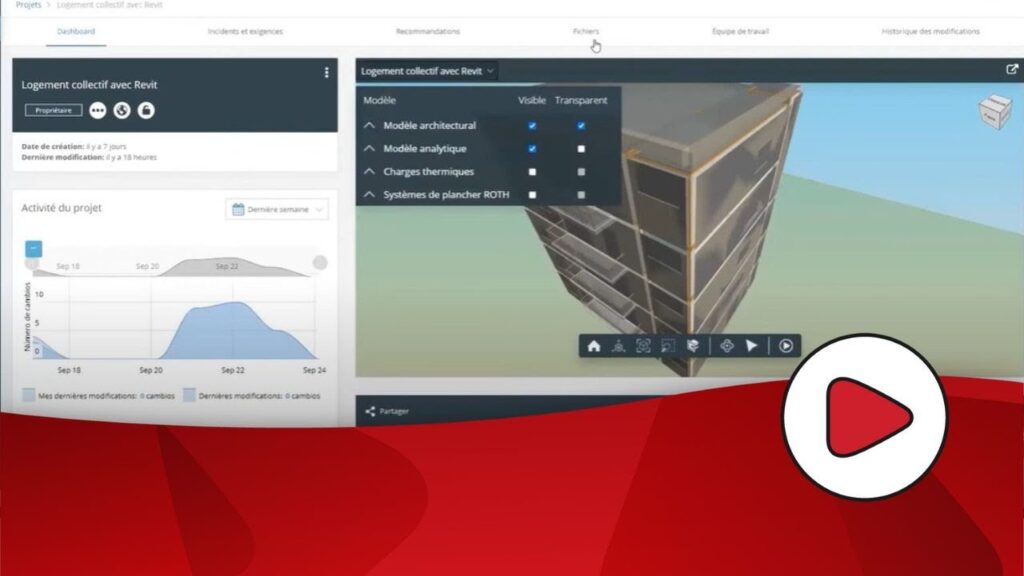This screenshot has width=1024, height=576.
Task: Click the Projets breadcrumb link
Action: pos(29,5)
